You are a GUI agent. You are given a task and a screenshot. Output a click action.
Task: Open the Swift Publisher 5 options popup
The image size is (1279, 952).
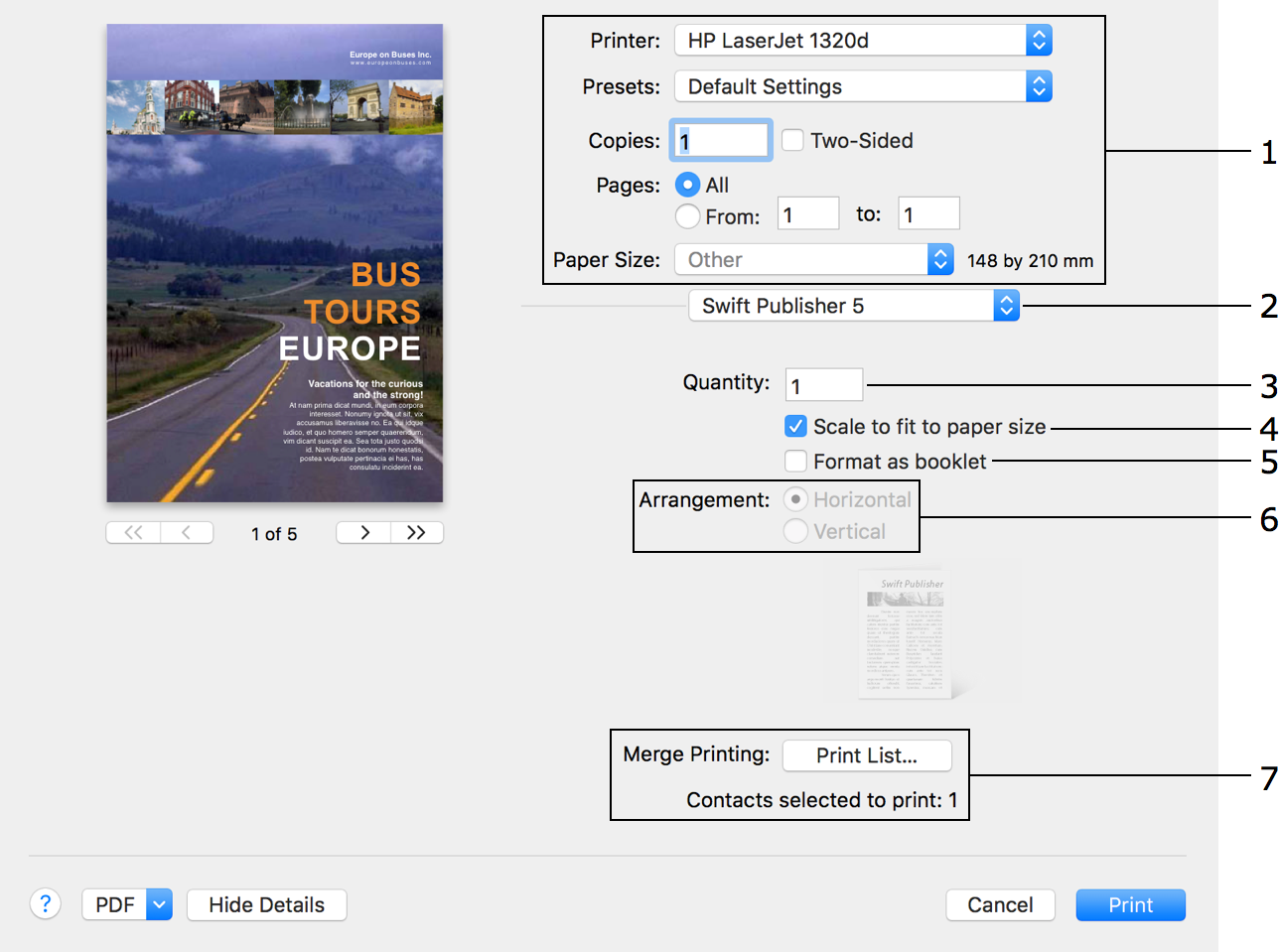click(854, 306)
